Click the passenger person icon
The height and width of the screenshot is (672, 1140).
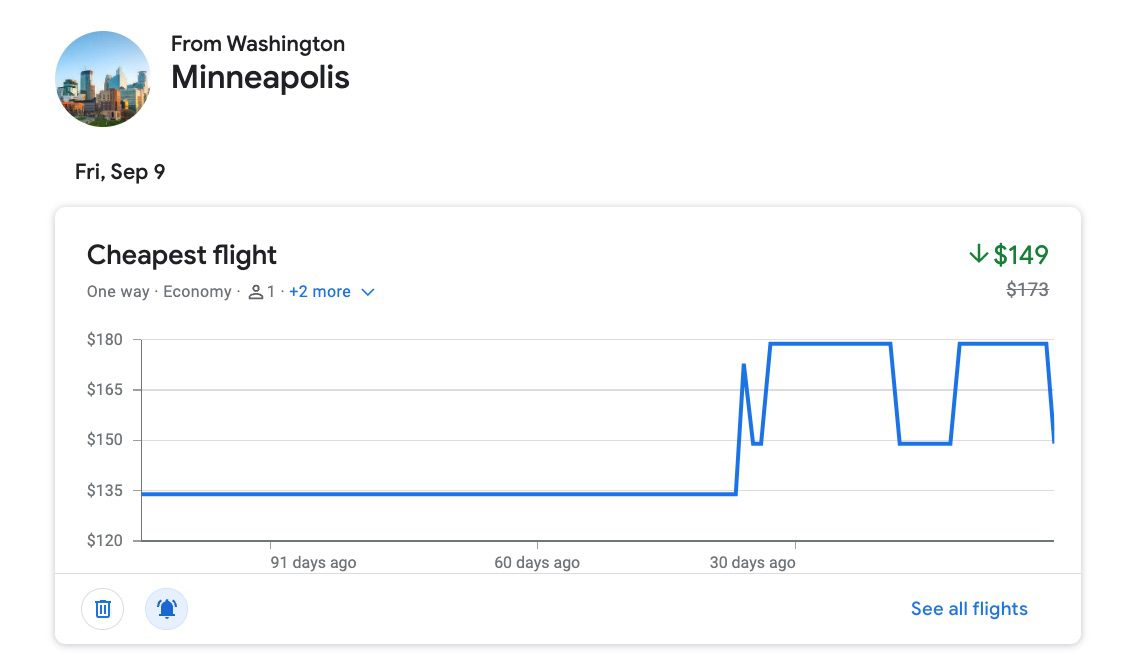coord(253,292)
